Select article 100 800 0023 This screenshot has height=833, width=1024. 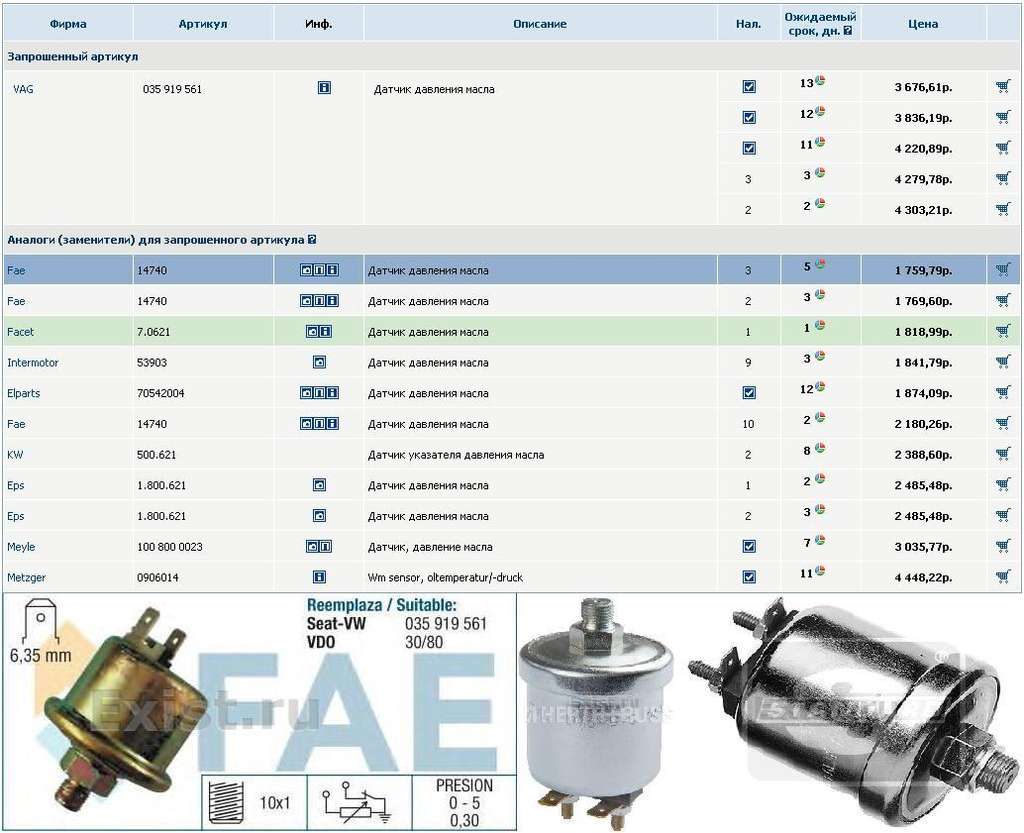(x=170, y=546)
